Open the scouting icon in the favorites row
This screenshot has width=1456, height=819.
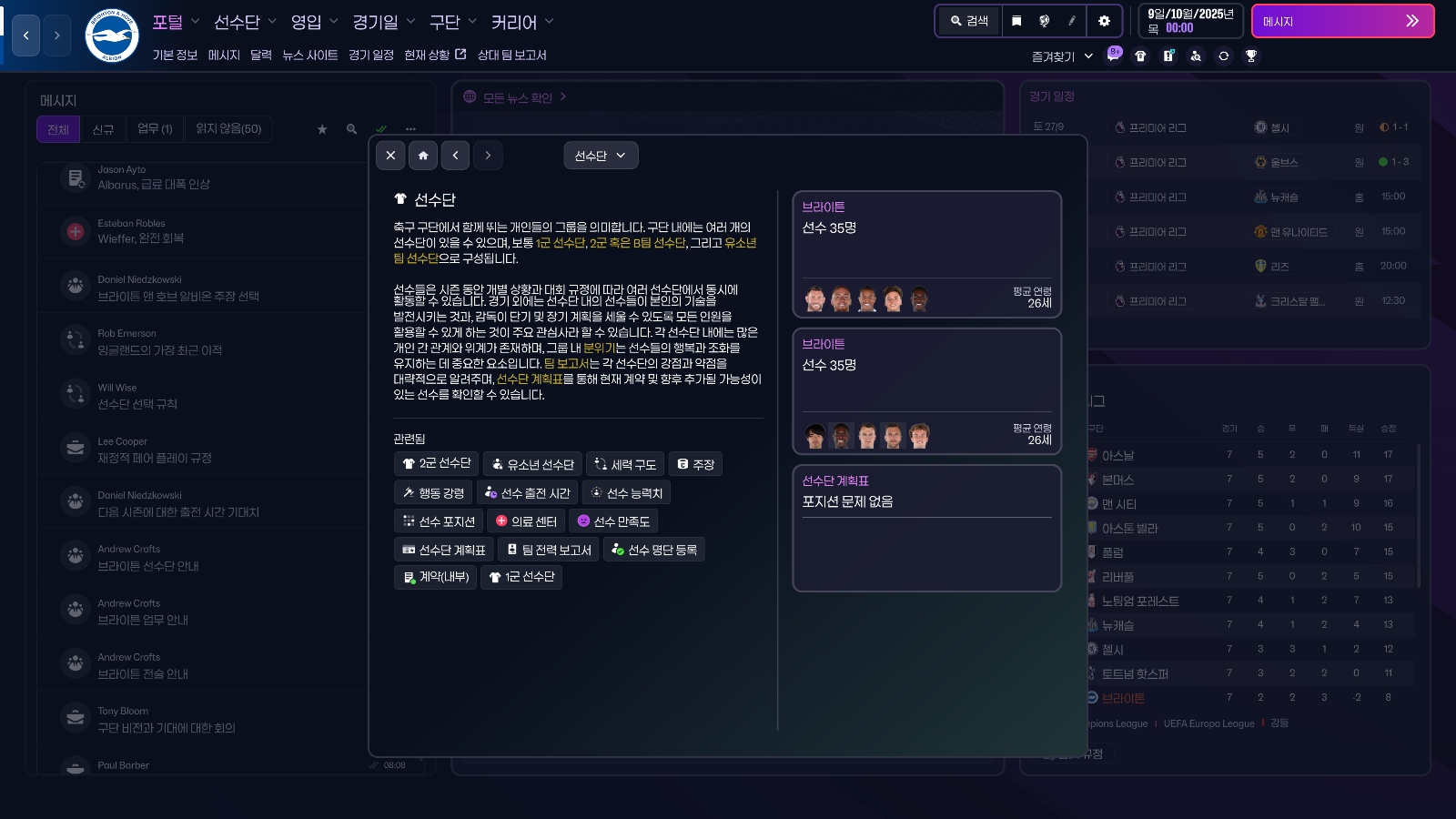click(1195, 56)
